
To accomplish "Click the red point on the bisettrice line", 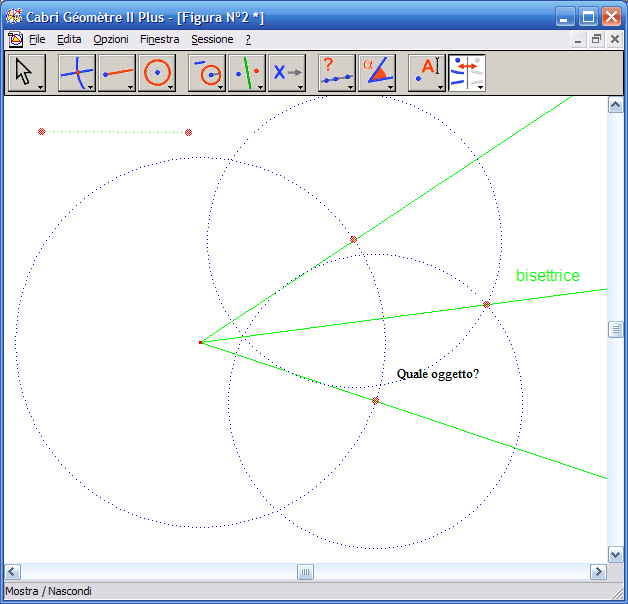I will [486, 305].
